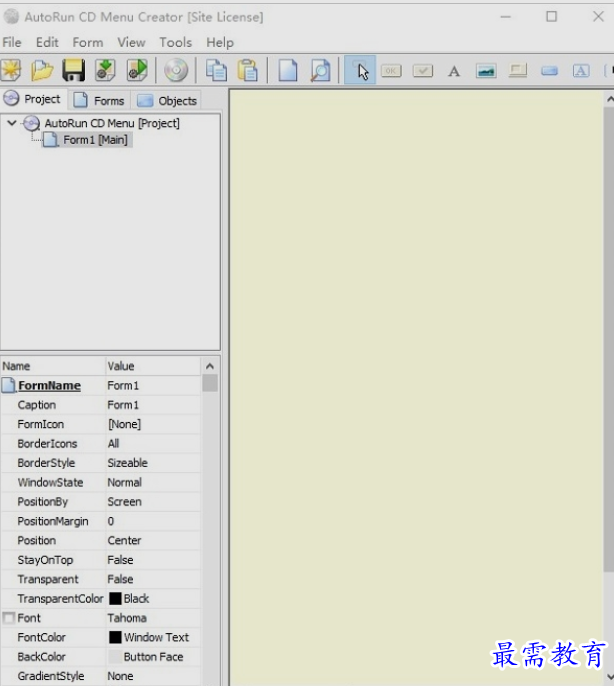Open the BorderStyle value Sizeable dropdown
Screen dimensions: 614x686
click(x=152, y=463)
